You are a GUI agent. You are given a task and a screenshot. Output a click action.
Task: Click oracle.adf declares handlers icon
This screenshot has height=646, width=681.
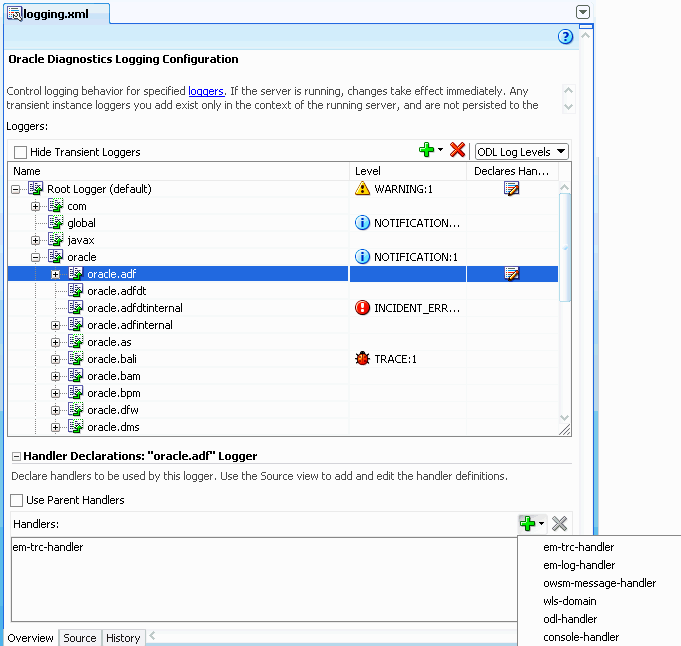click(x=512, y=274)
